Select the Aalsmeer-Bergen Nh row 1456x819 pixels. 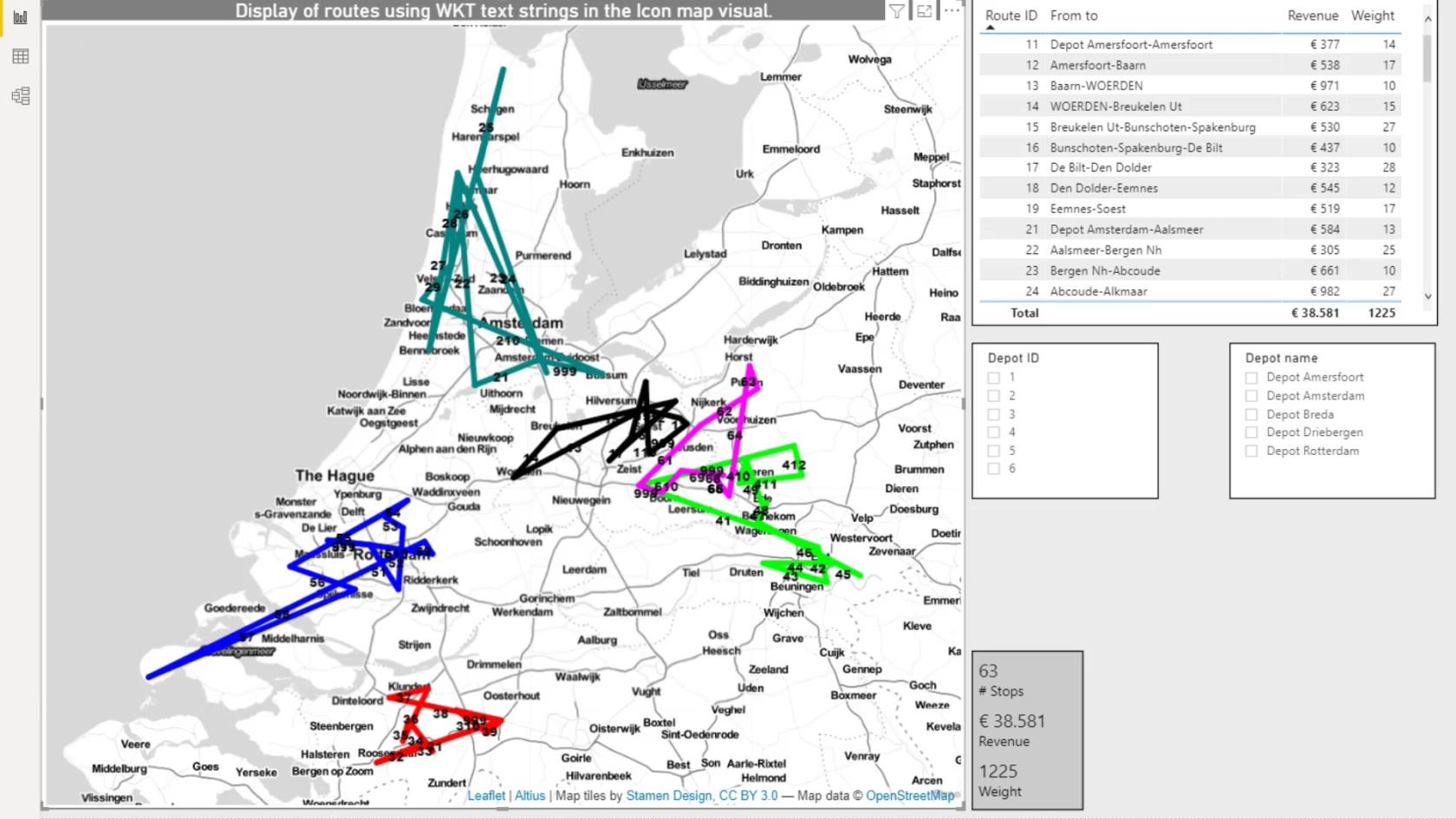pos(1190,250)
